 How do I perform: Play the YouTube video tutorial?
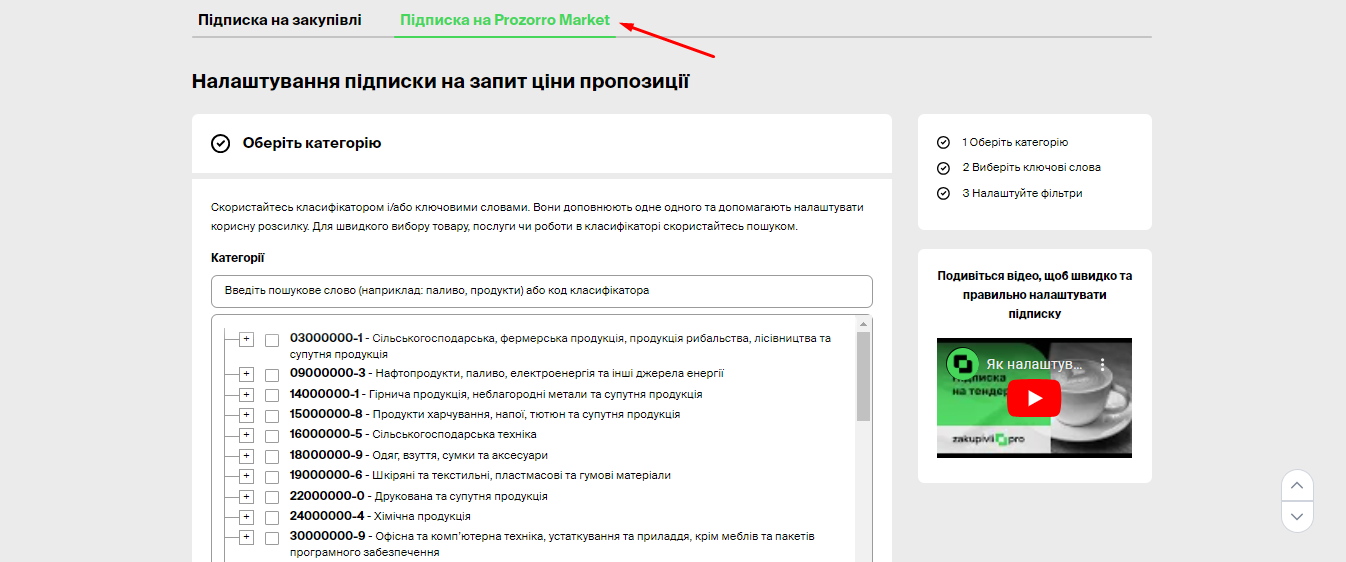pos(1034,398)
